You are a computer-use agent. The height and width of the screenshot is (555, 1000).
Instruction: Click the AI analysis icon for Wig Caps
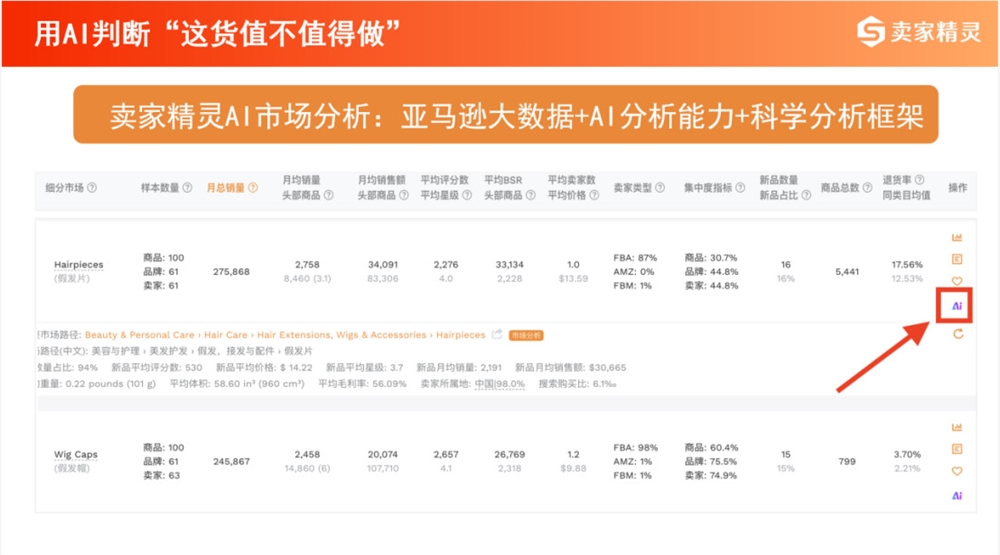click(x=957, y=495)
